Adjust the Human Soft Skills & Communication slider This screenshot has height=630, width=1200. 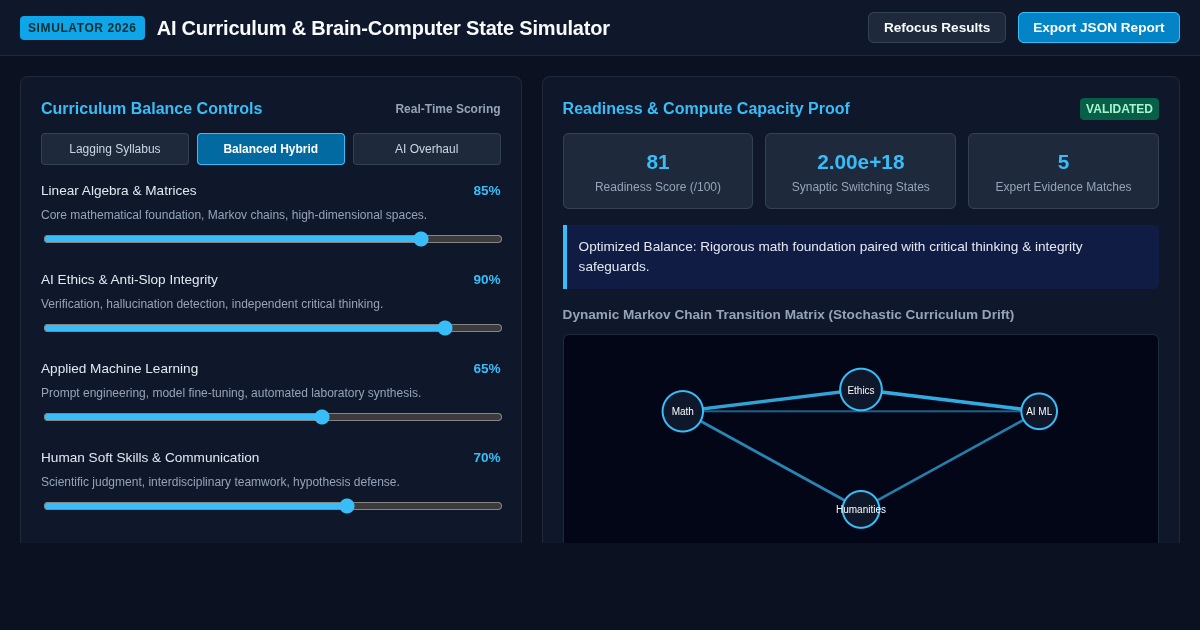point(272,506)
